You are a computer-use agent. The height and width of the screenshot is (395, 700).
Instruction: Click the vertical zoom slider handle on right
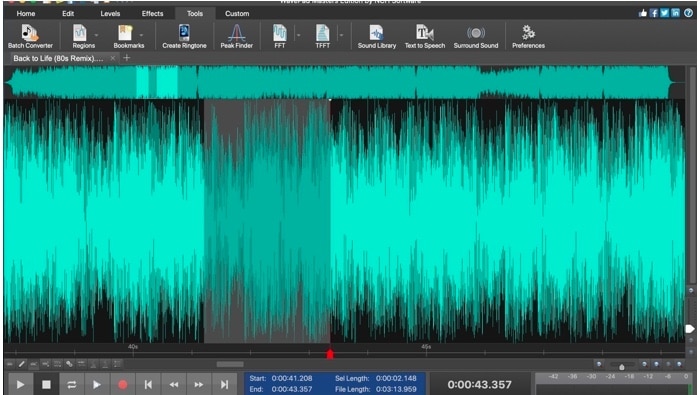tap(690, 329)
